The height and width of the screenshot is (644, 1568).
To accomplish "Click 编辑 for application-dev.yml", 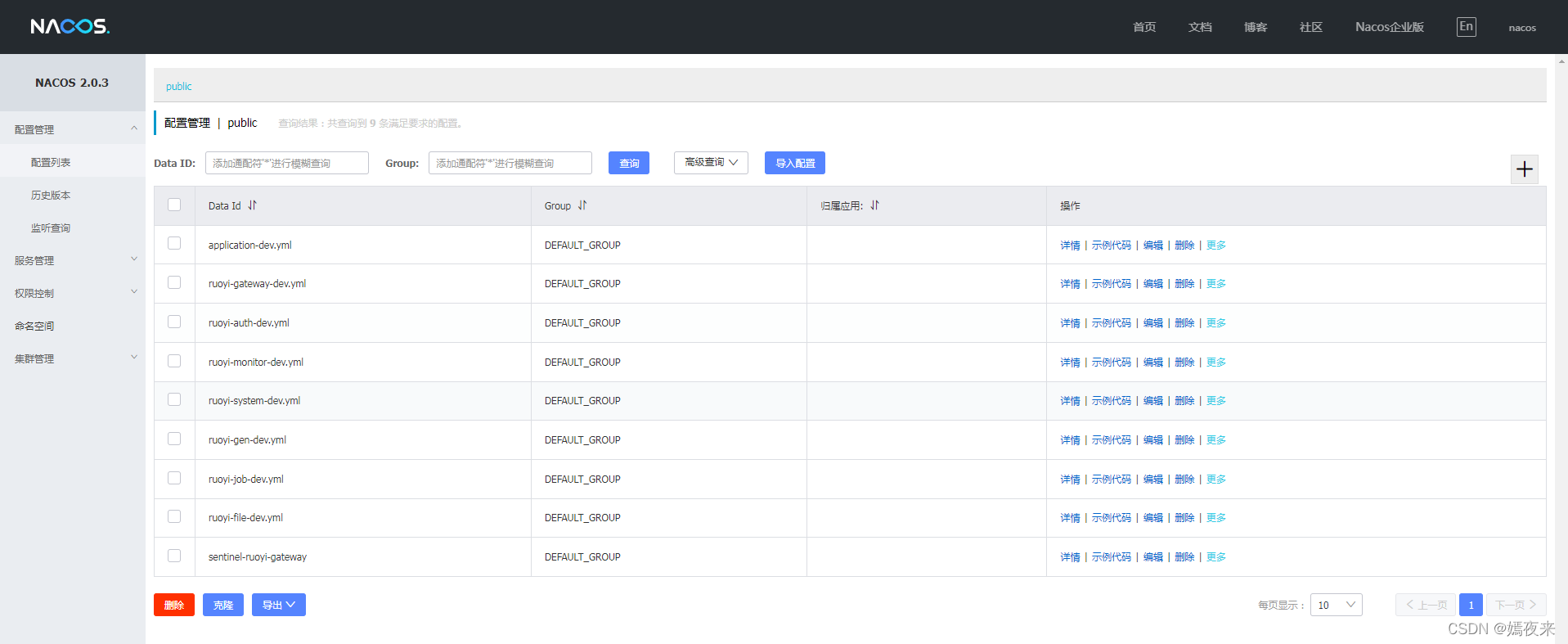I will (x=1153, y=245).
